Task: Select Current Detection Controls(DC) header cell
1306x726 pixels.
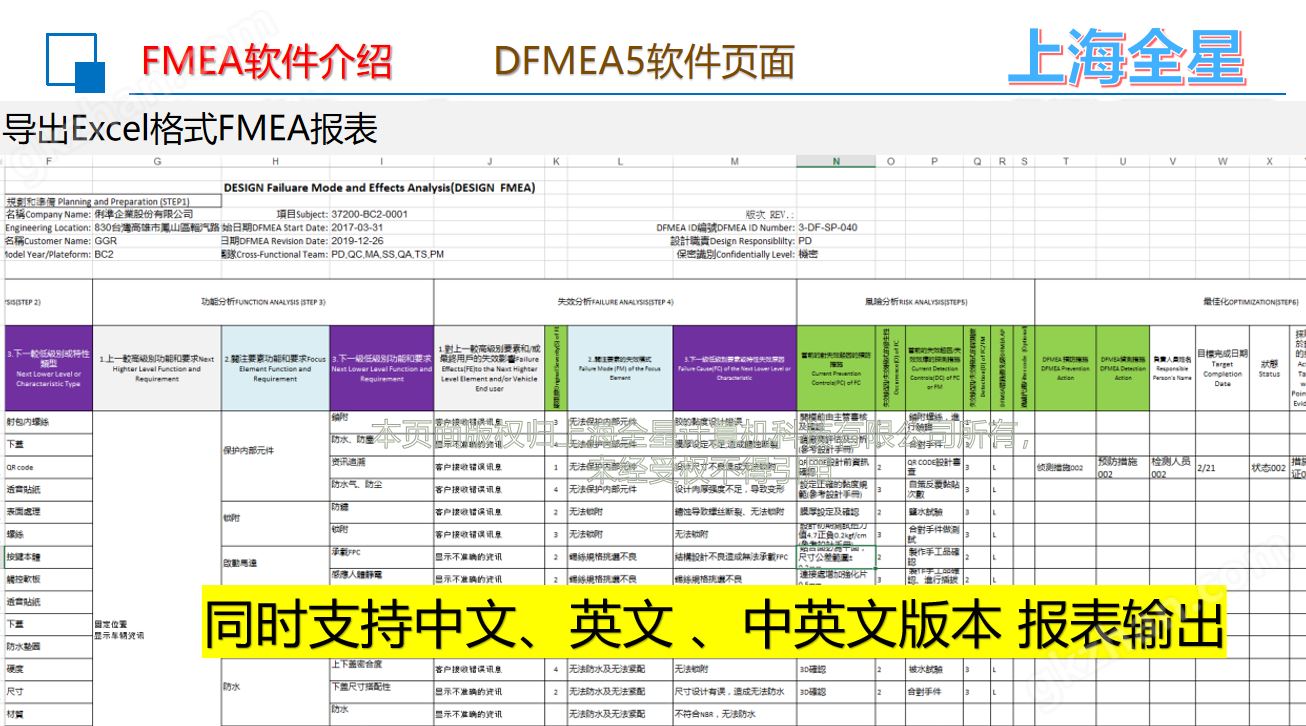Action: tap(934, 367)
